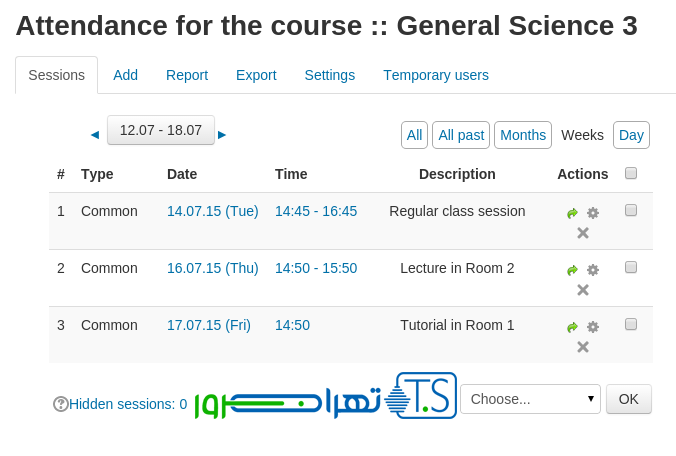Click gear edit icon for 16.07.15 session
Screen dimensions: 676x456
point(593,270)
